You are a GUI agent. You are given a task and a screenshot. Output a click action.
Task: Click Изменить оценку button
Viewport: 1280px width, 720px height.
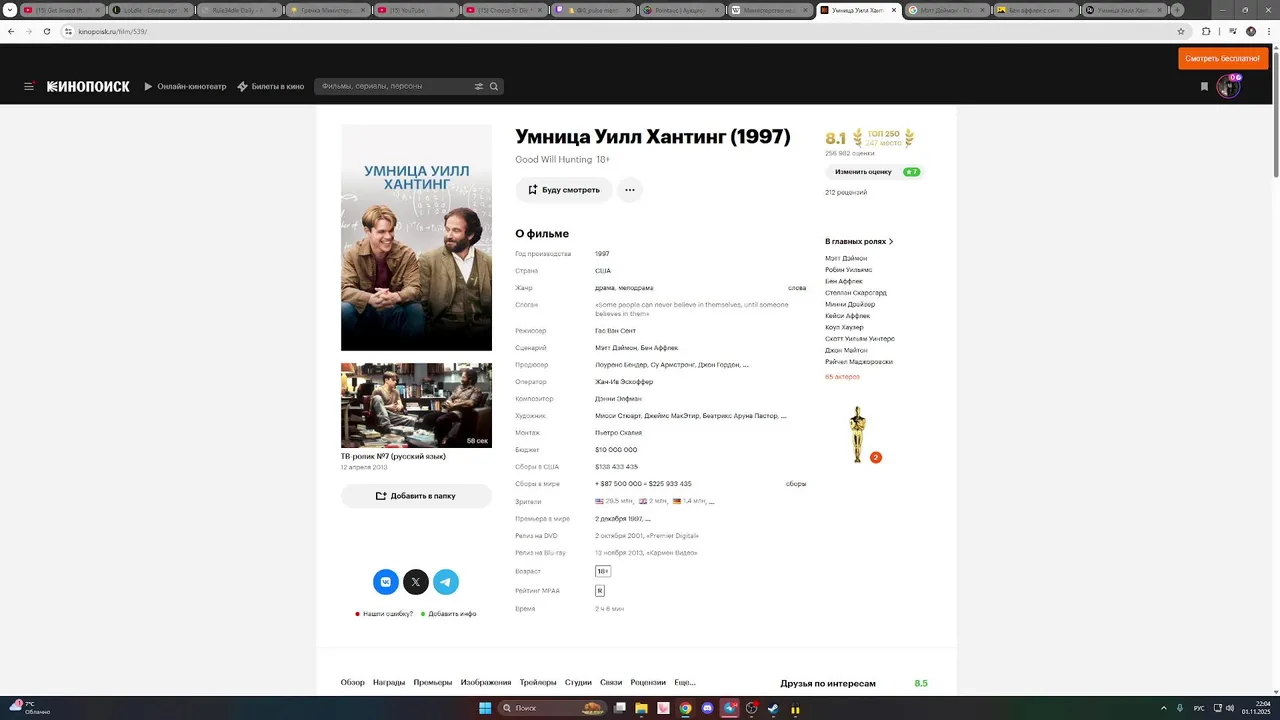[872, 172]
